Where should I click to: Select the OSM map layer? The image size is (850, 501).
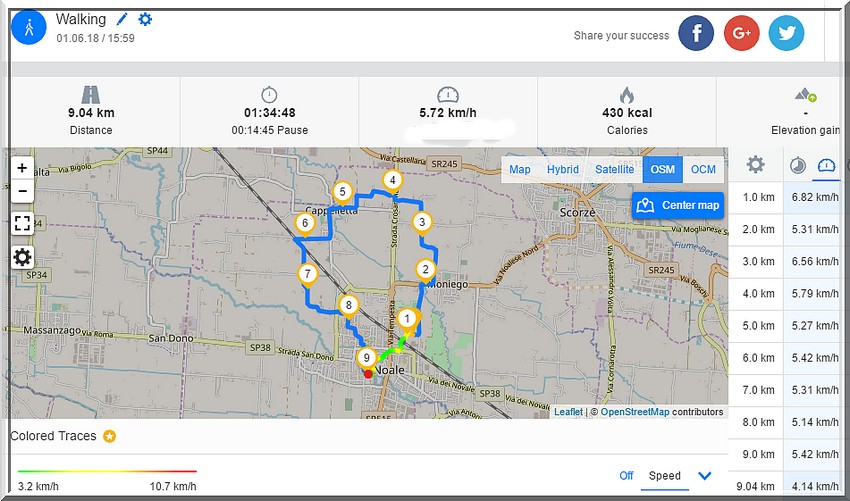(662, 170)
